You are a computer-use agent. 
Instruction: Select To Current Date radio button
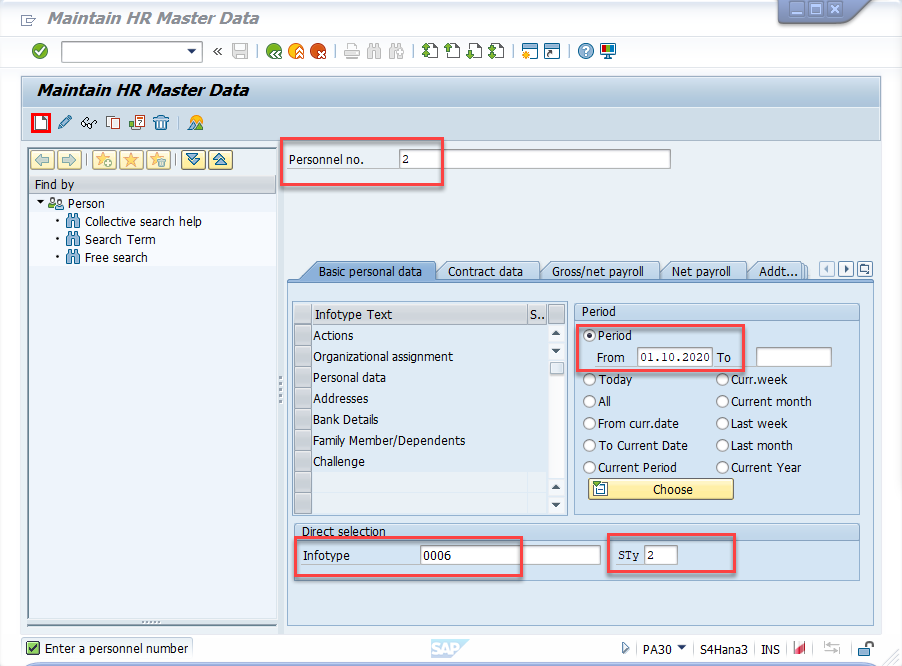590,446
